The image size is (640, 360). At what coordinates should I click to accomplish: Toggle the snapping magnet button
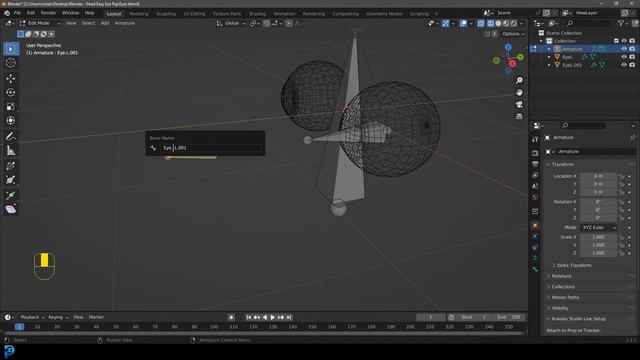click(267, 24)
